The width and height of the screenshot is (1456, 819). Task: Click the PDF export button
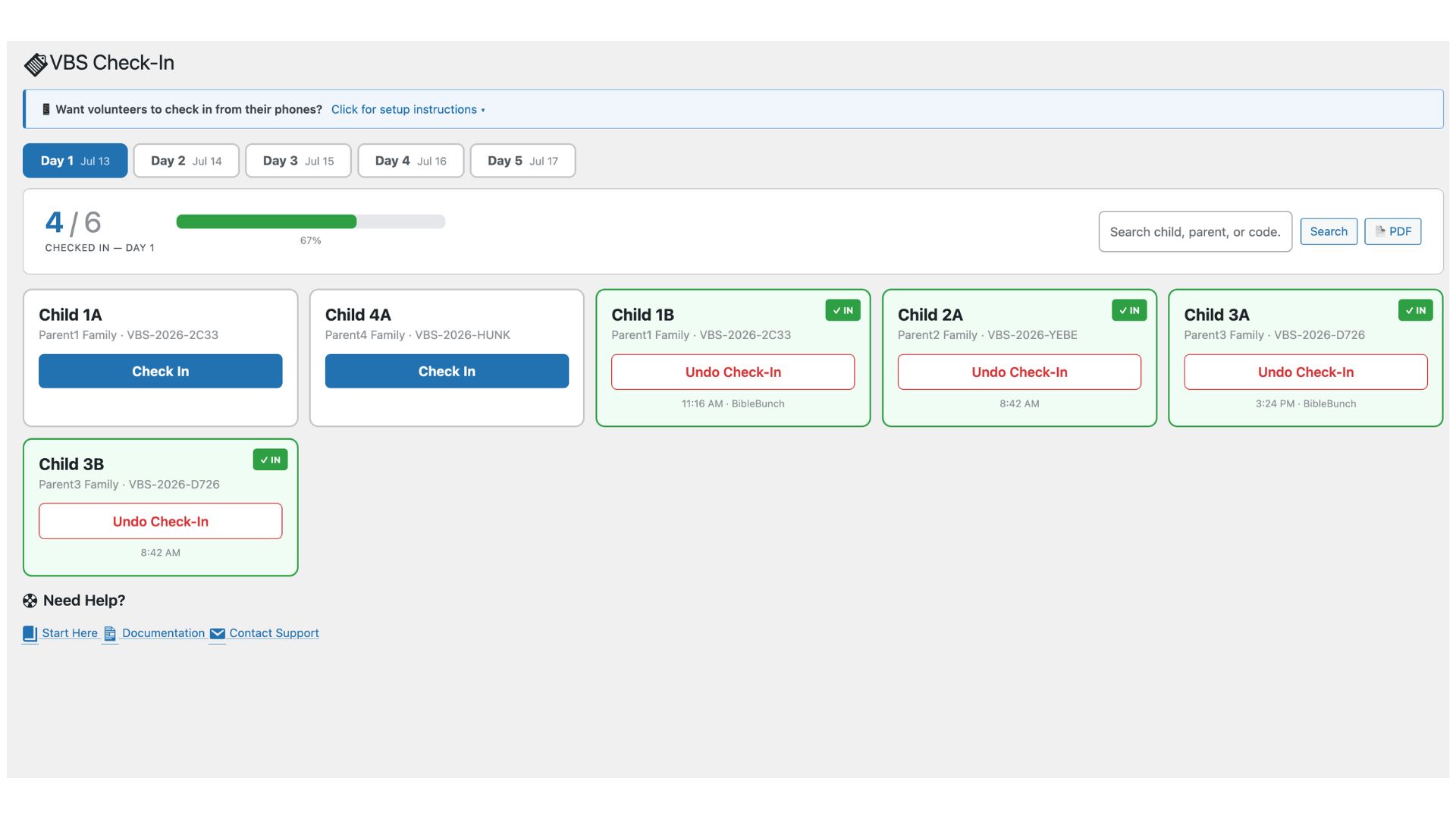1392,231
